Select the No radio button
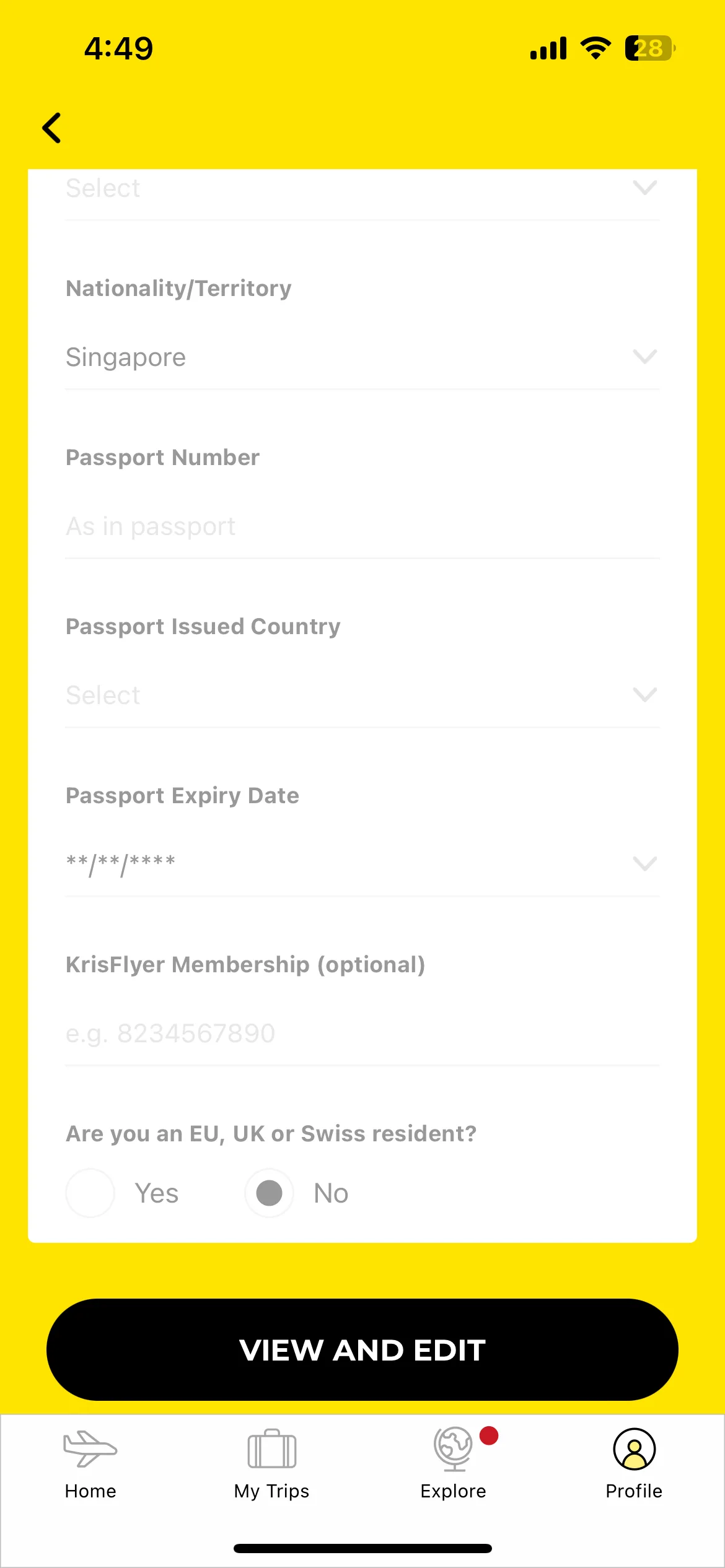 270,1193
